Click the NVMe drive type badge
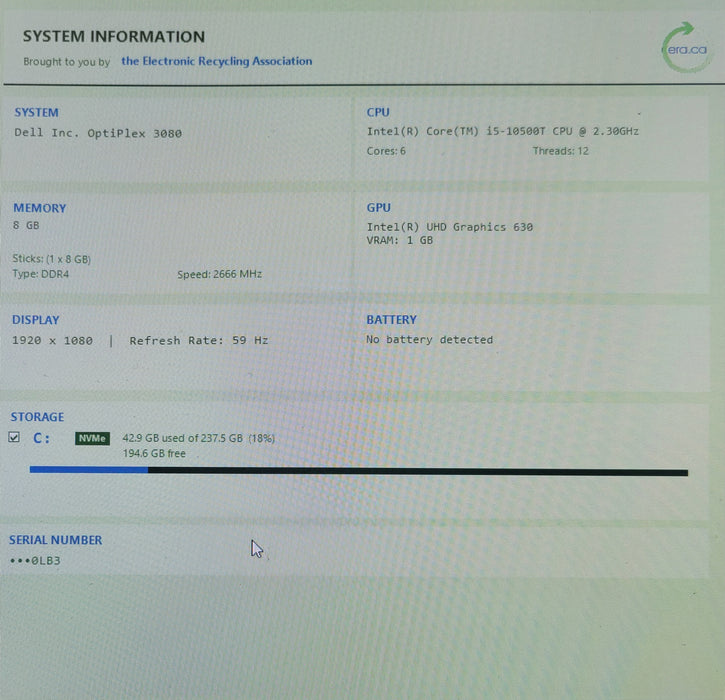 (x=92, y=438)
